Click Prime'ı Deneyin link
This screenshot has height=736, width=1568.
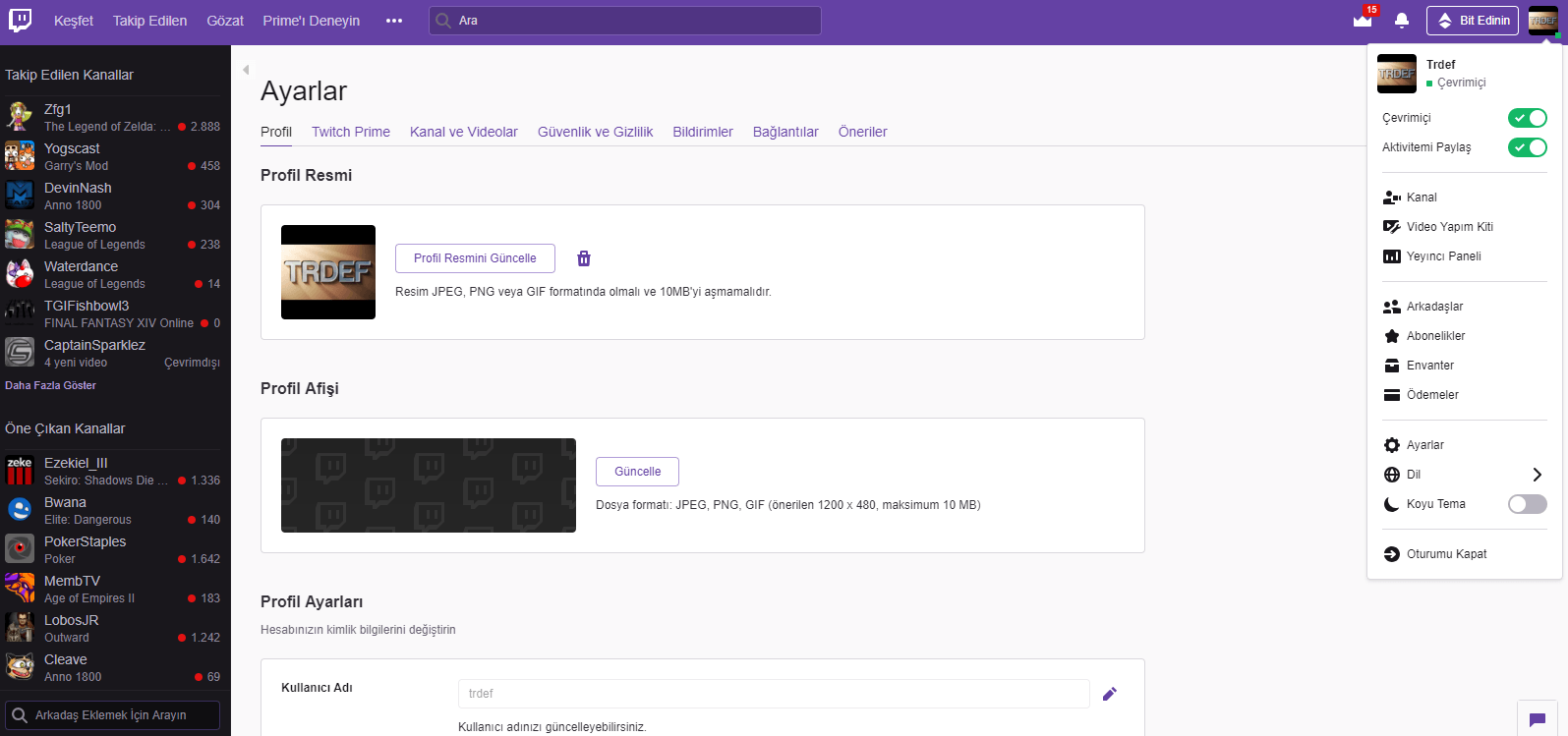coord(311,21)
